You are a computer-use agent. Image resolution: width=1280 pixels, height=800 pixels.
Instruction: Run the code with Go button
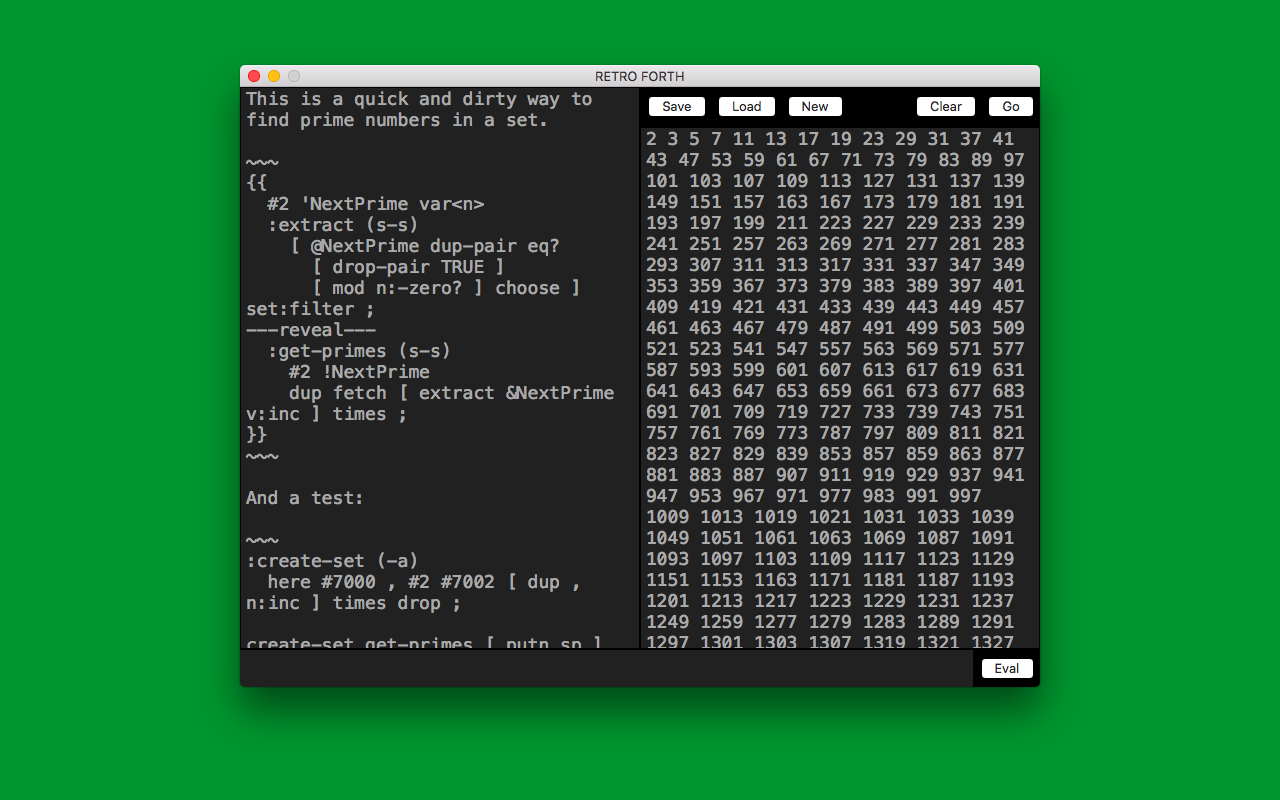point(1011,107)
